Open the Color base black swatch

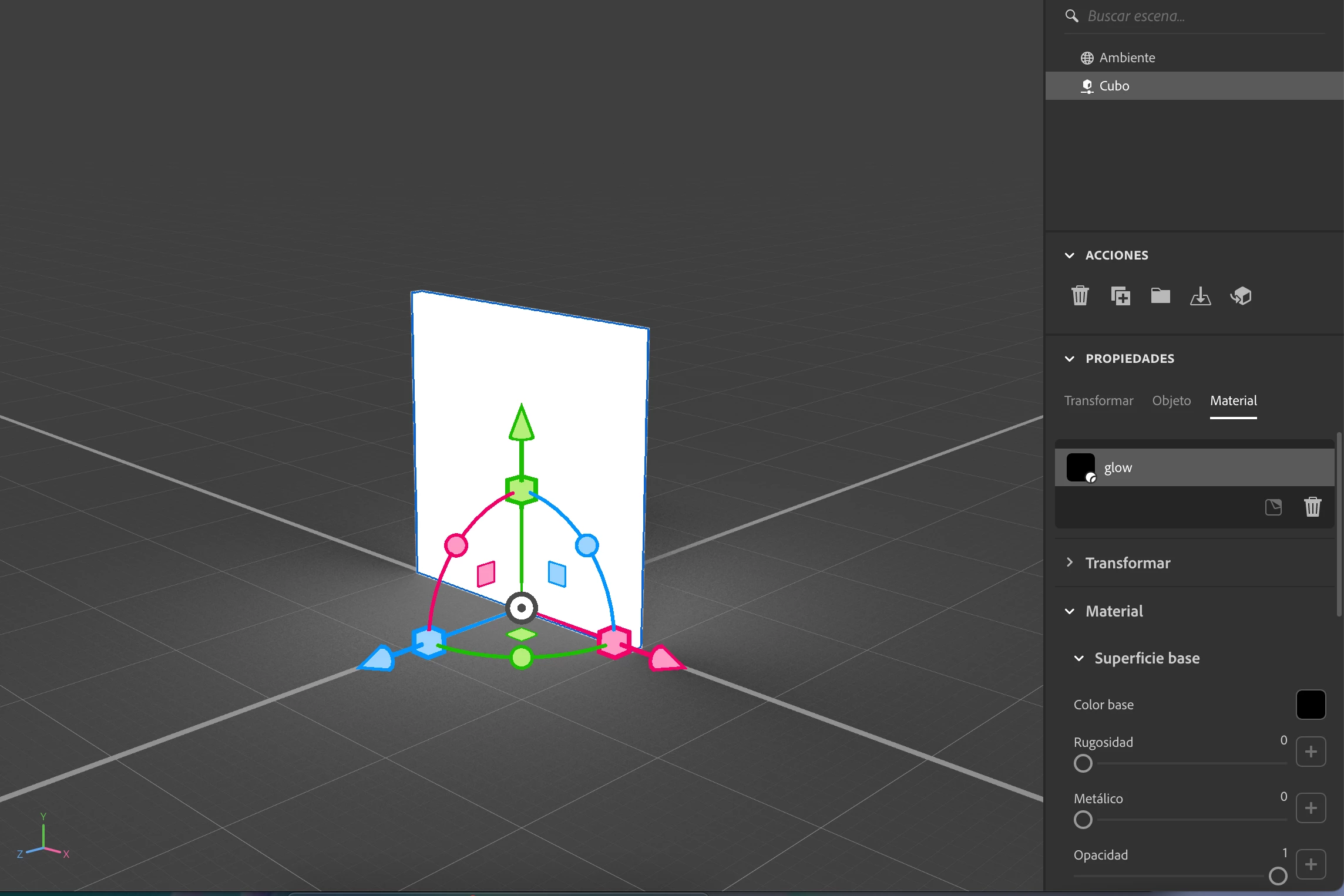pyautogui.click(x=1311, y=705)
